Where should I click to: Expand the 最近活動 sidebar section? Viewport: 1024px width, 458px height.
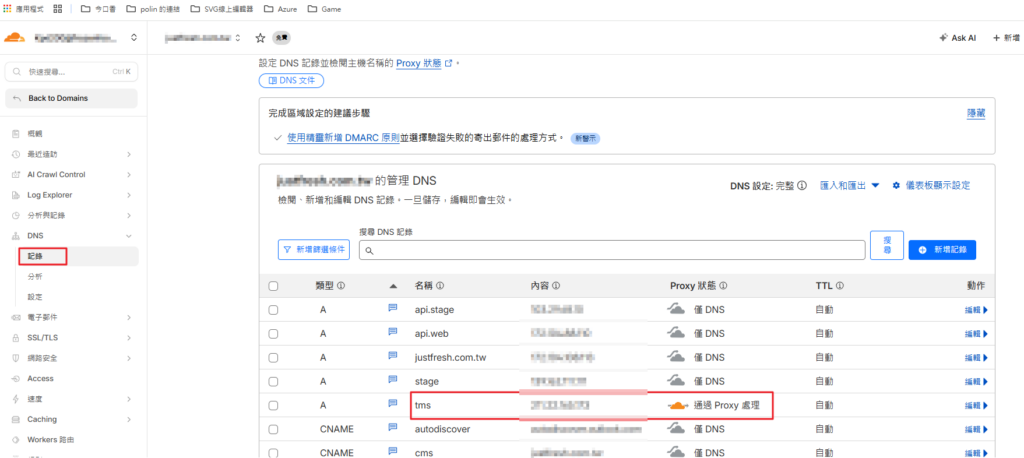(x=129, y=154)
